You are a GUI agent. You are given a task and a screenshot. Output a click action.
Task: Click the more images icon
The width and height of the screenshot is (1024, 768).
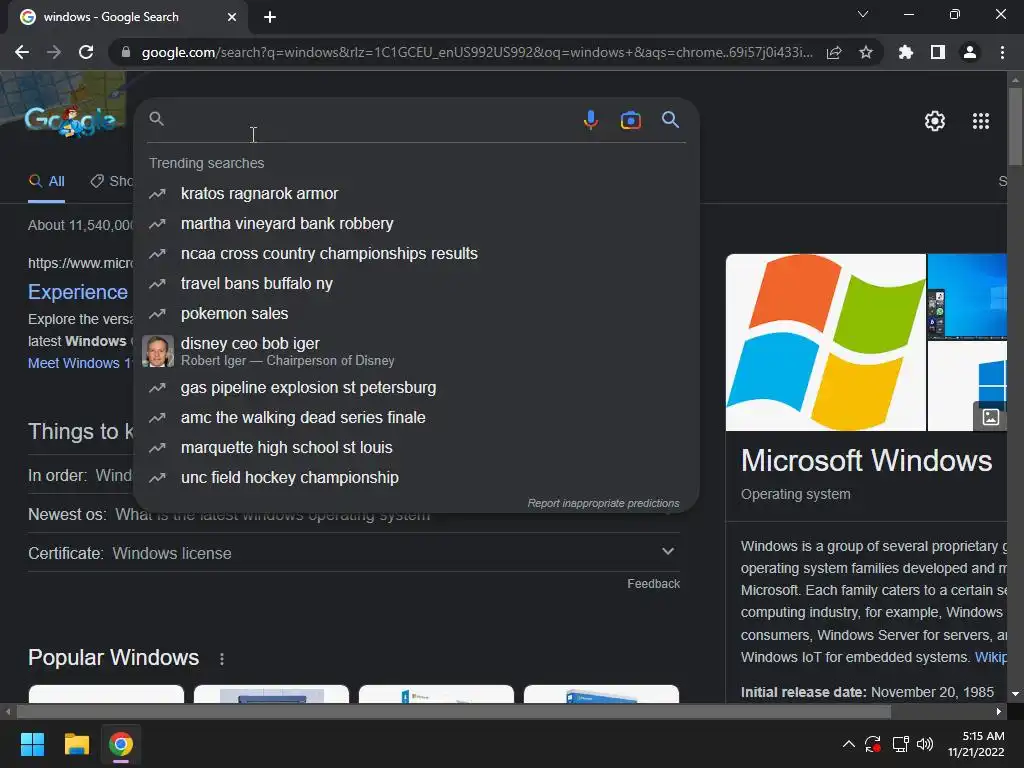pyautogui.click(x=990, y=417)
